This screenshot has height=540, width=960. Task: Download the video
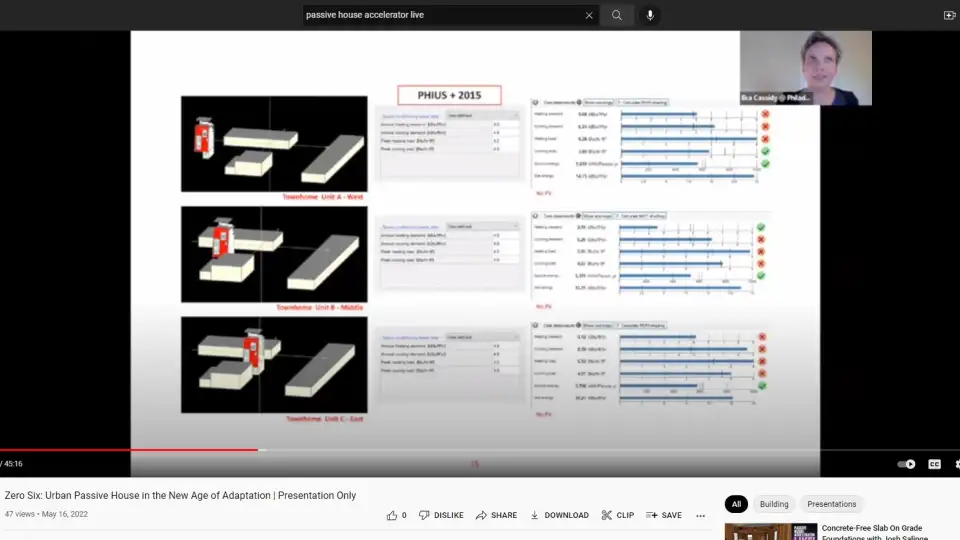click(559, 515)
